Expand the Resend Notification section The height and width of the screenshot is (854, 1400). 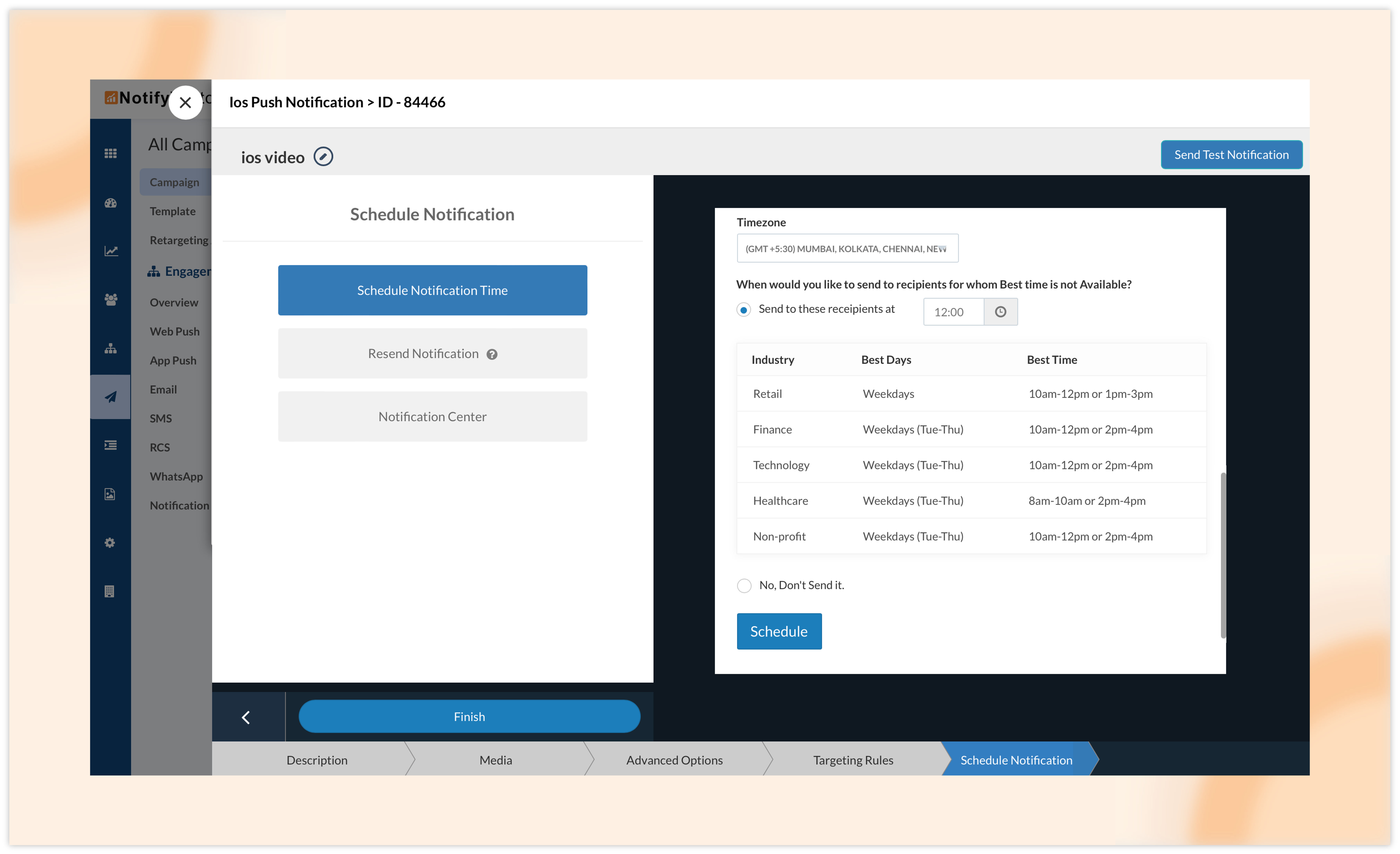[423, 353]
